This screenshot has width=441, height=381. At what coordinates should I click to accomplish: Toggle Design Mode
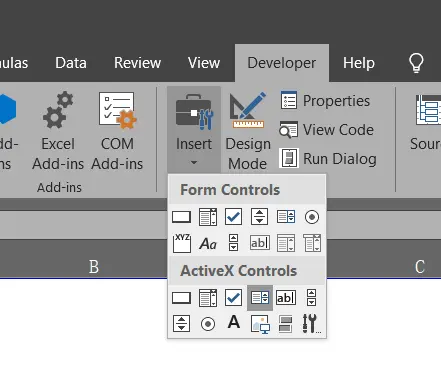[x=248, y=131]
